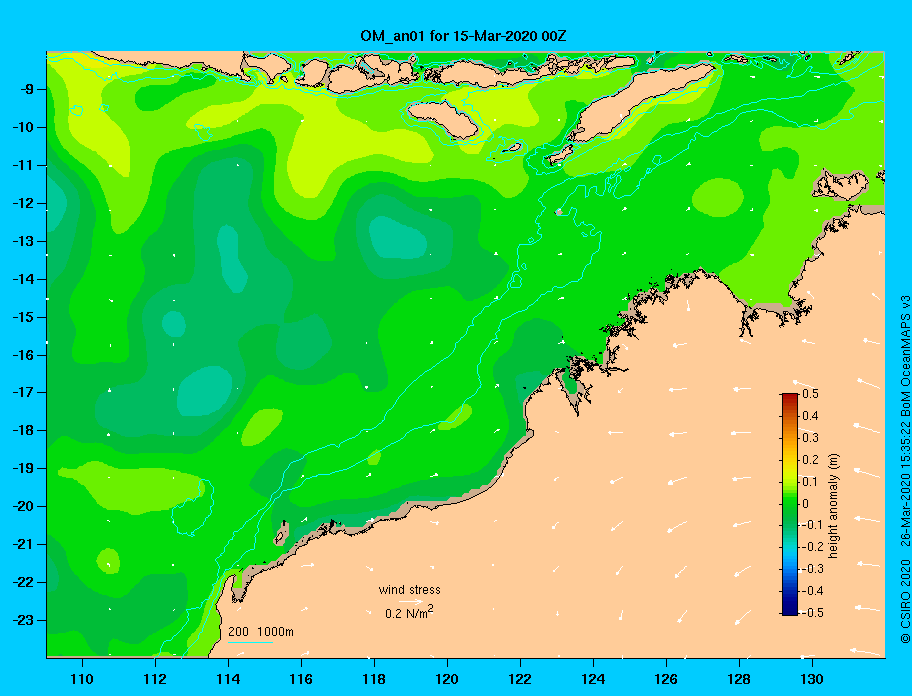Click the title "OM_an01 for 15-Mar-2020 00Z"
Image resolution: width=912 pixels, height=696 pixels.
463,36
